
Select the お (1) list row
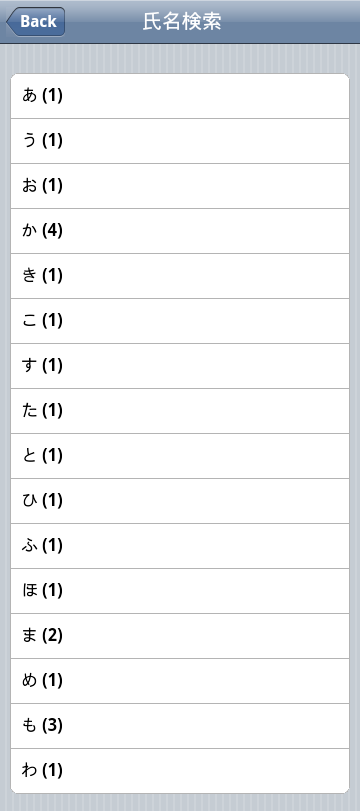pyautogui.click(x=180, y=186)
